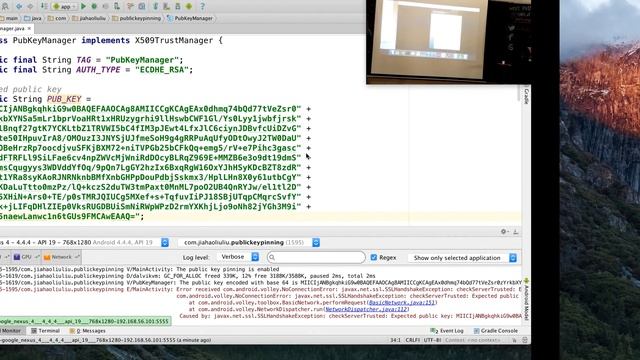Click the main breadcrumb folder
The image size is (640, 360).
click(9, 18)
